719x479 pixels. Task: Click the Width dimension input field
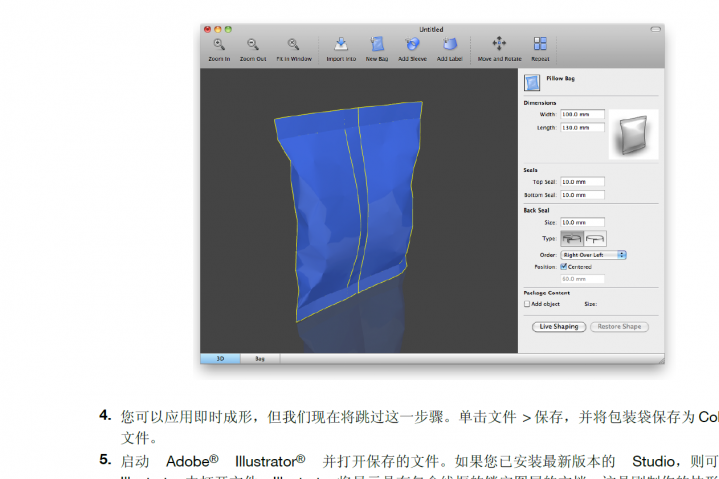pos(582,115)
